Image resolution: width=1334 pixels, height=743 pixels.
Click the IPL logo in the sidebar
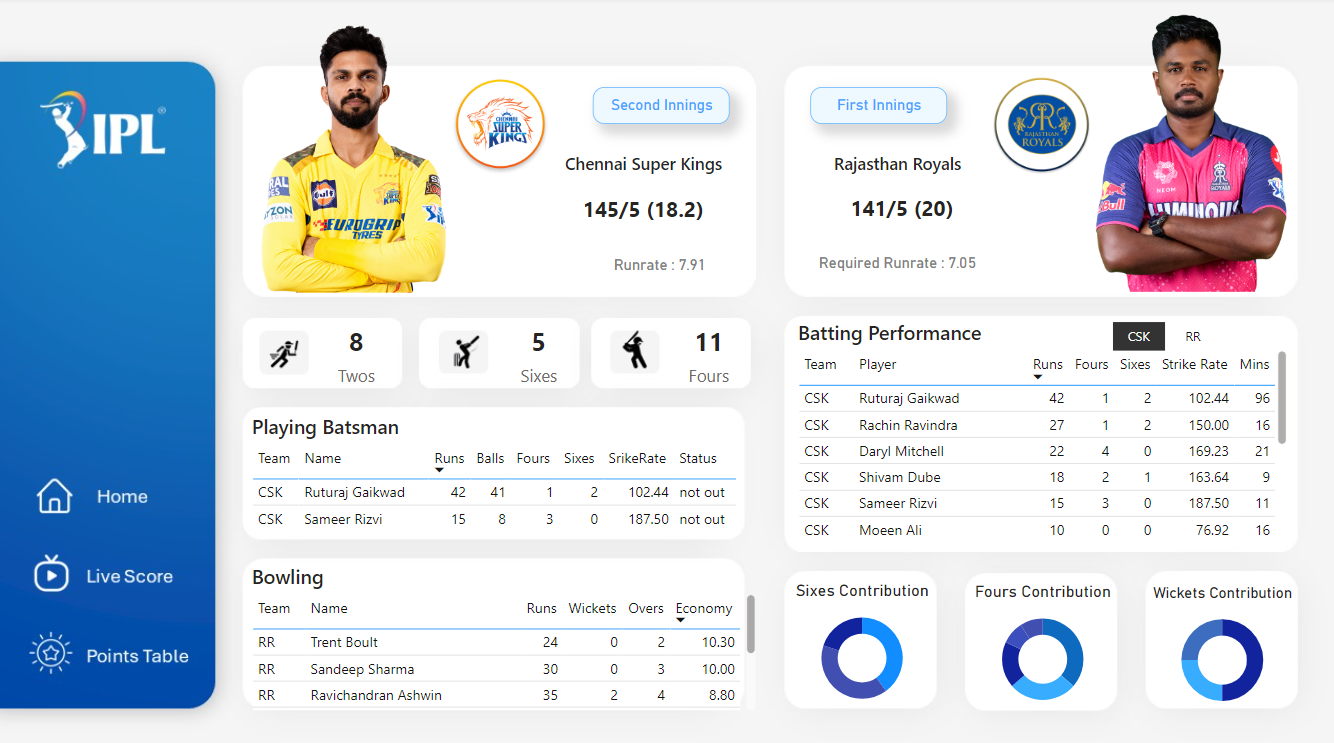pos(103,129)
